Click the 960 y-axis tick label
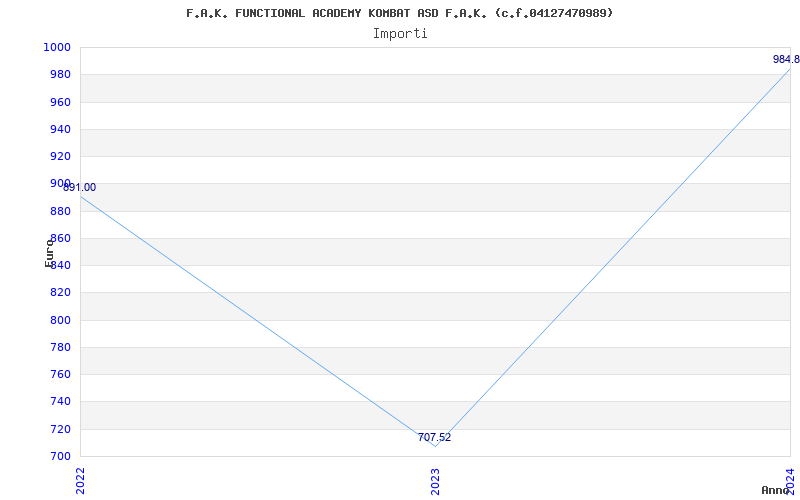The height and width of the screenshot is (500, 800). coord(60,102)
